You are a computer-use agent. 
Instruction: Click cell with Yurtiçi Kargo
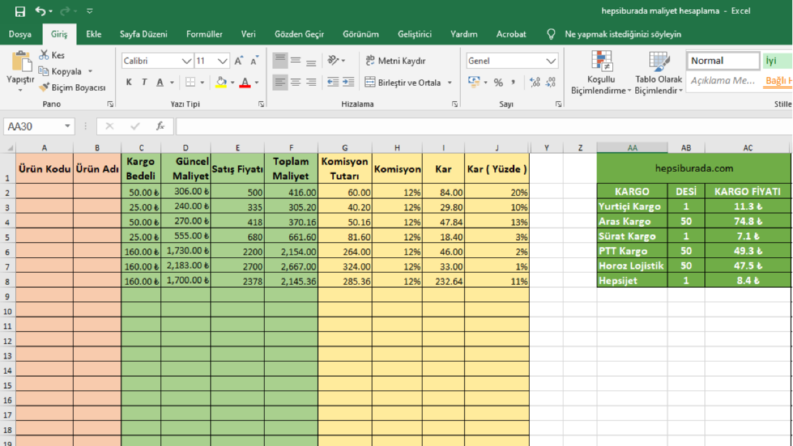tap(632, 206)
